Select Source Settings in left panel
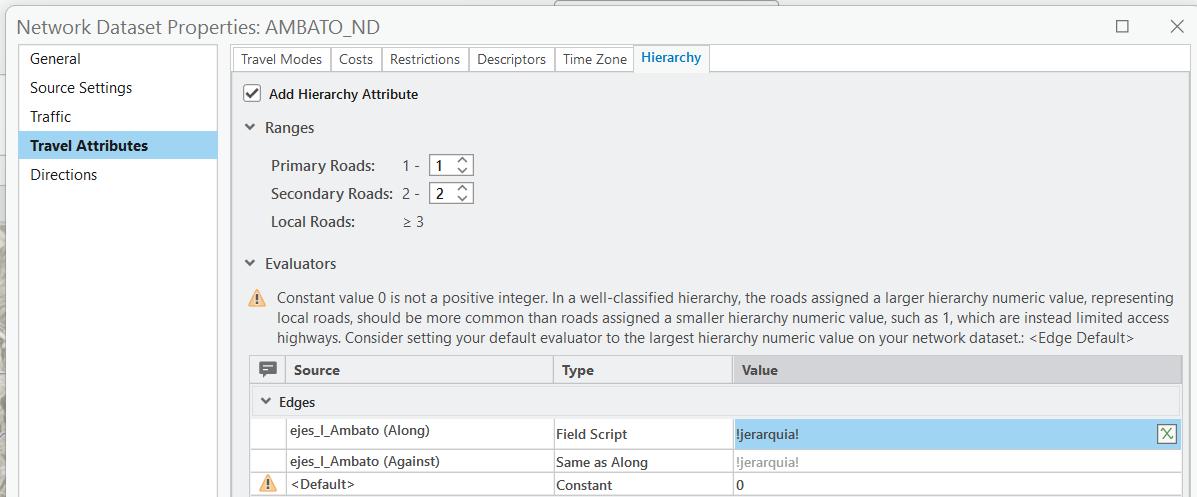This screenshot has height=497, width=1197. pyautogui.click(x=81, y=88)
